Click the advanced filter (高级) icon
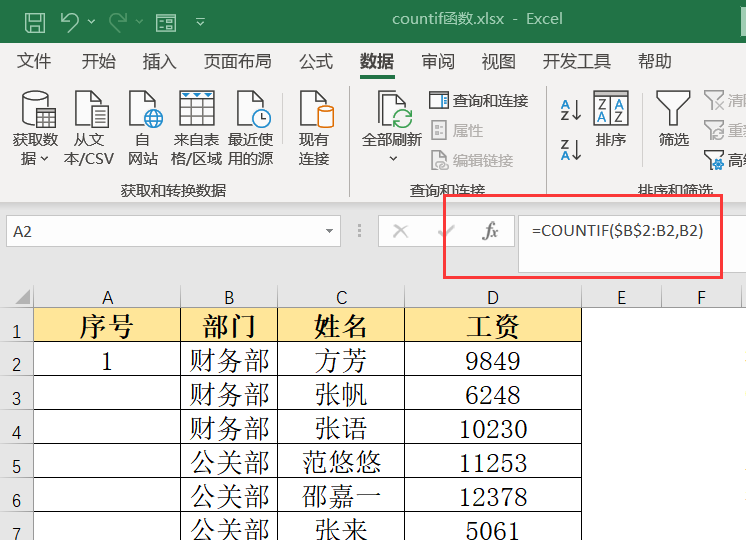The width and height of the screenshot is (746, 540). click(714, 160)
